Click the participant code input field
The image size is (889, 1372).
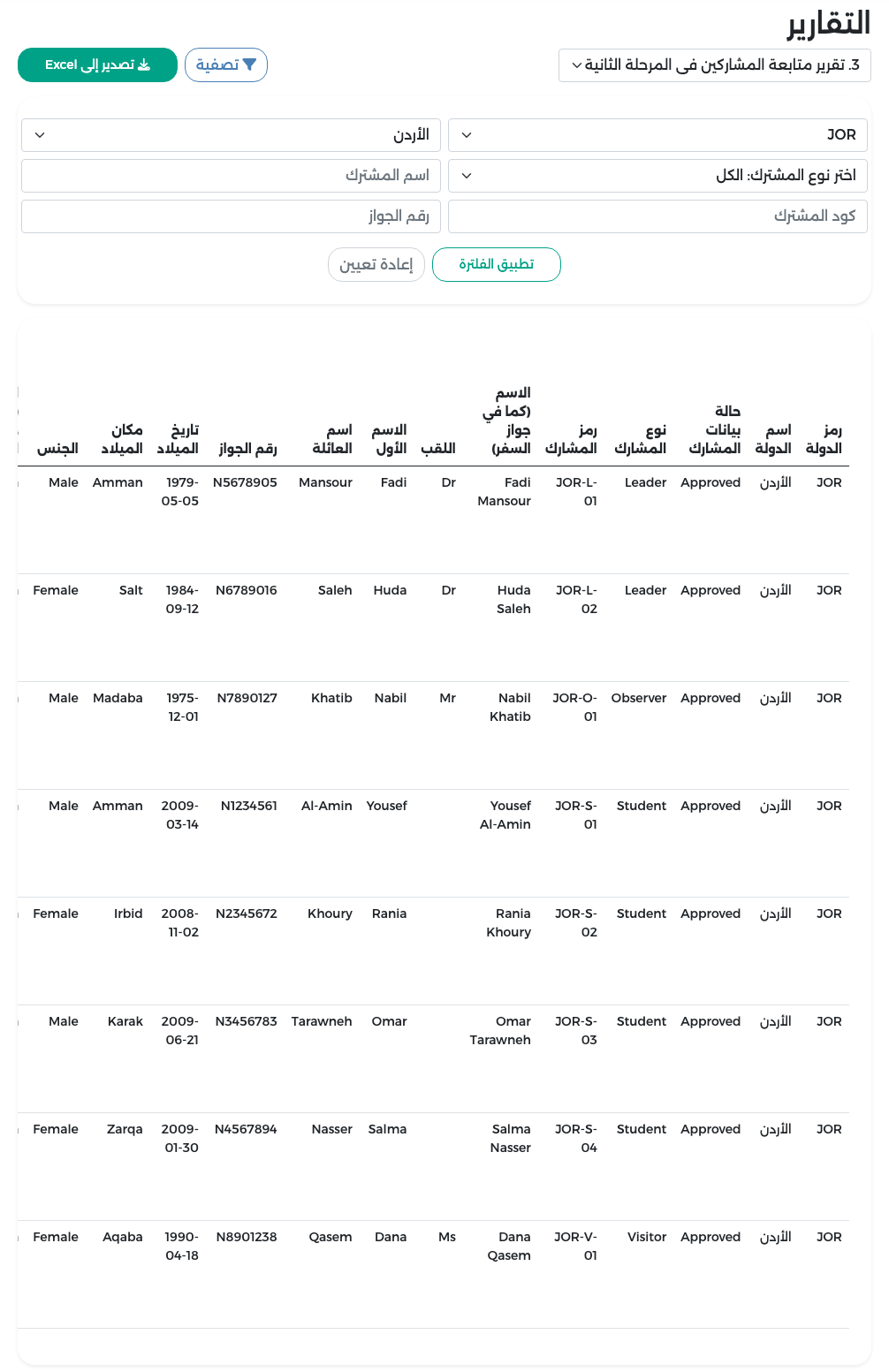pos(657,216)
